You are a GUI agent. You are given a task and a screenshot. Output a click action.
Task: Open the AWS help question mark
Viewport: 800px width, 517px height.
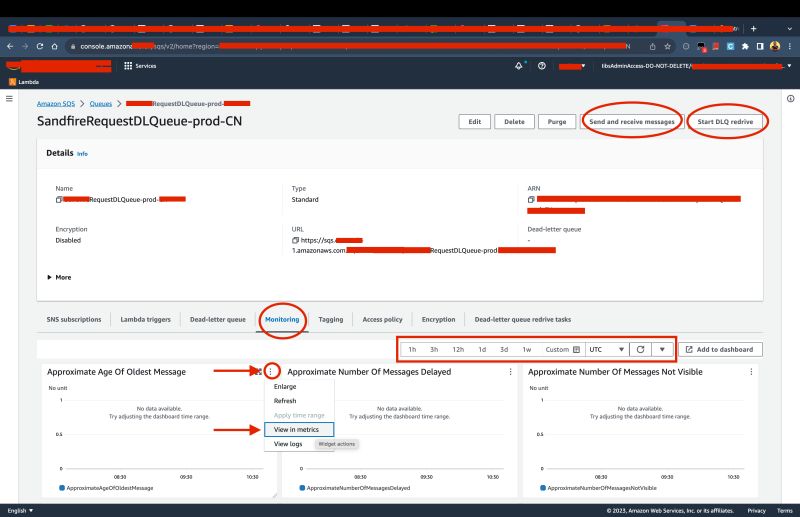[542, 66]
